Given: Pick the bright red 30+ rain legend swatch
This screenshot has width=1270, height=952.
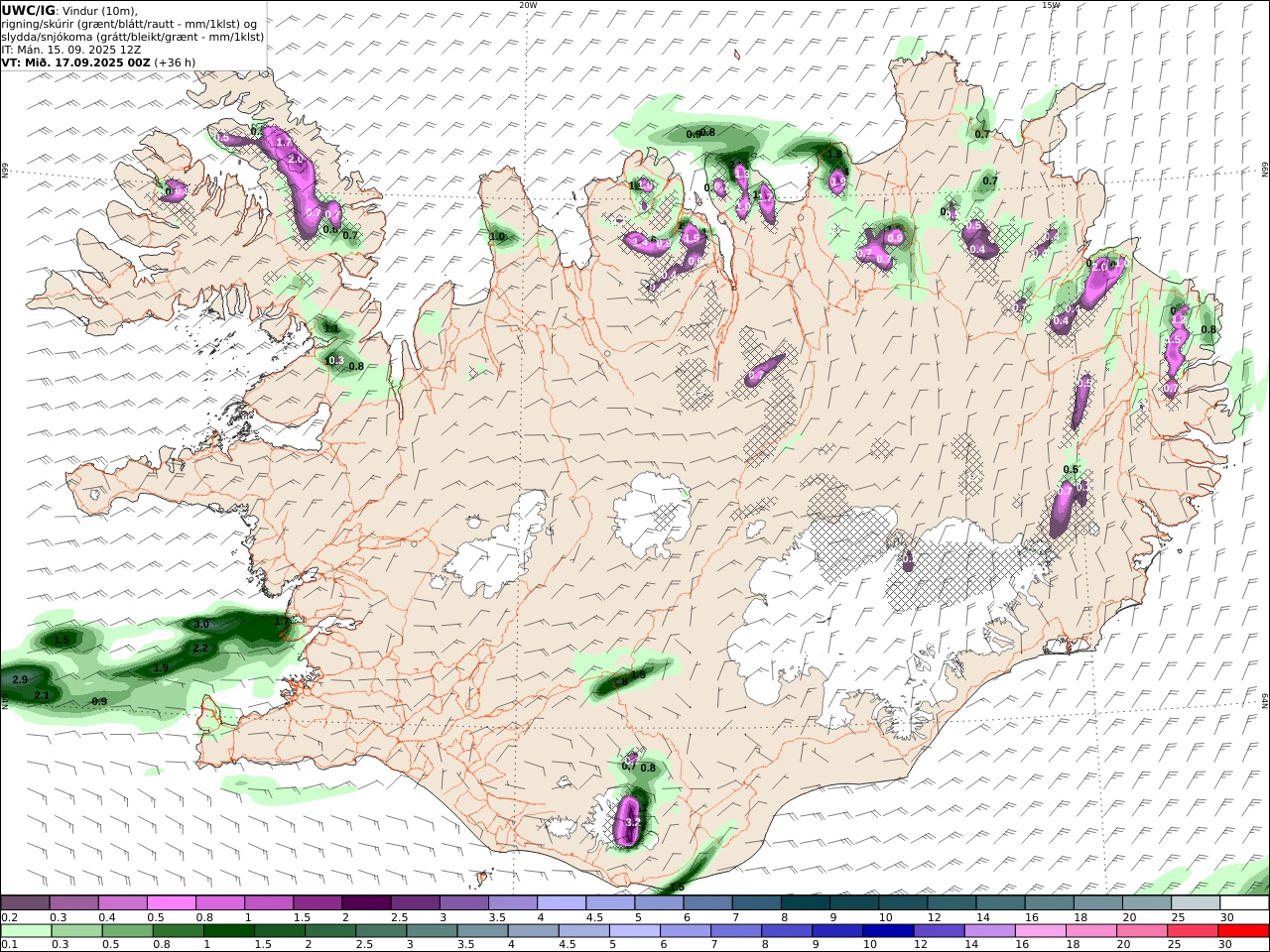Looking at the screenshot, I should coord(1244,931).
